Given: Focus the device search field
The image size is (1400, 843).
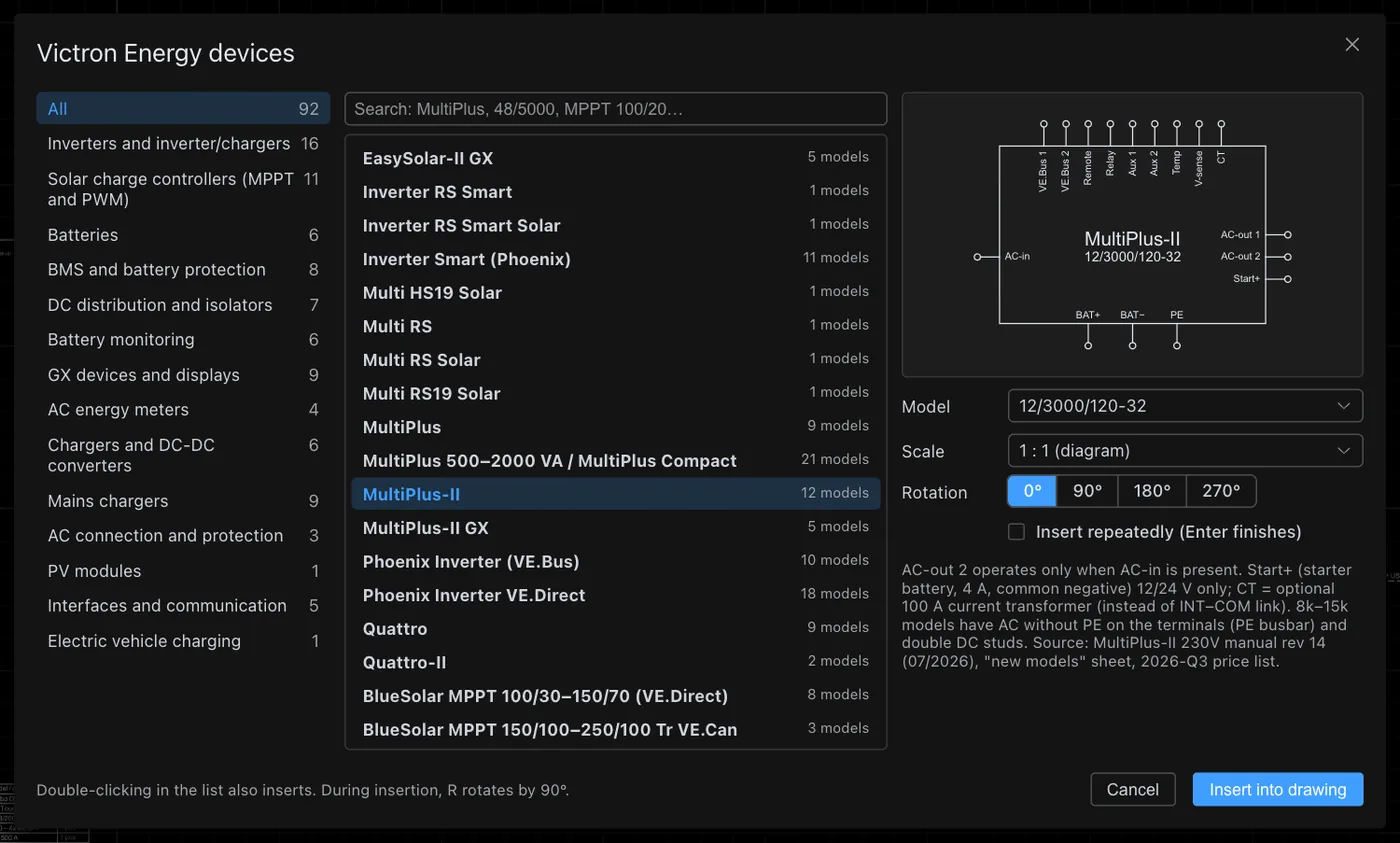Looking at the screenshot, I should 616,109.
